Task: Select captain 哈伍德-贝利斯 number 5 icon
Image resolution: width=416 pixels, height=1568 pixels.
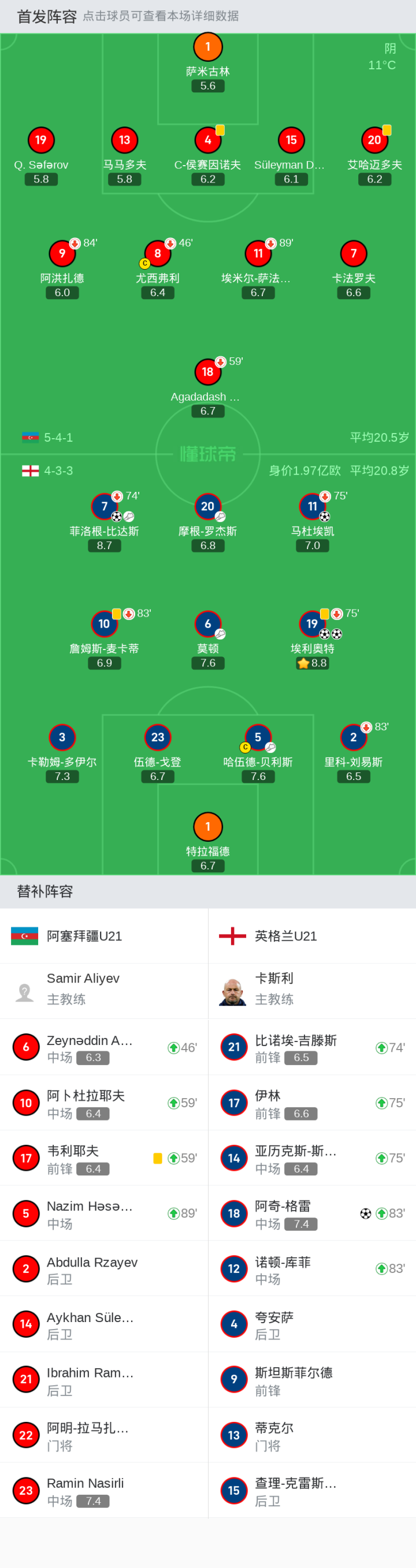Action: [x=258, y=737]
